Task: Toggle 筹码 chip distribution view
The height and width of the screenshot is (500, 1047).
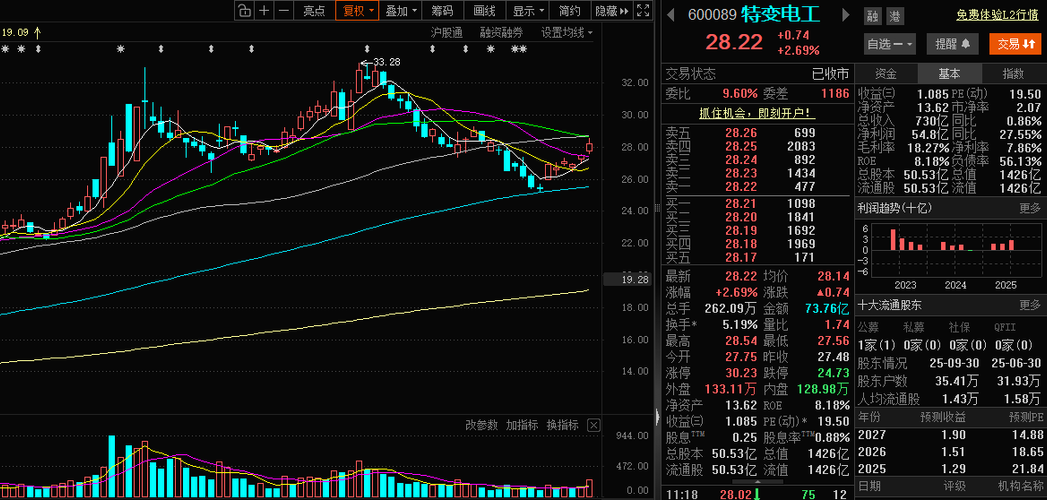Action: coord(442,10)
